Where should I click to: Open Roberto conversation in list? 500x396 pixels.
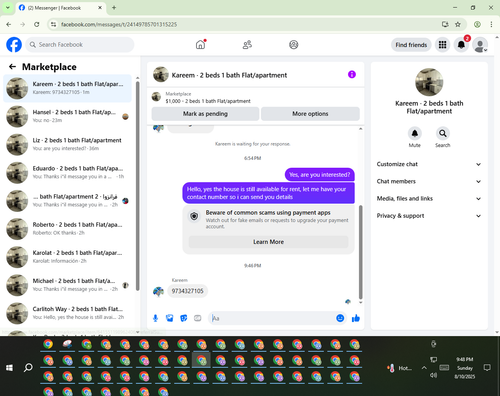coord(67,229)
